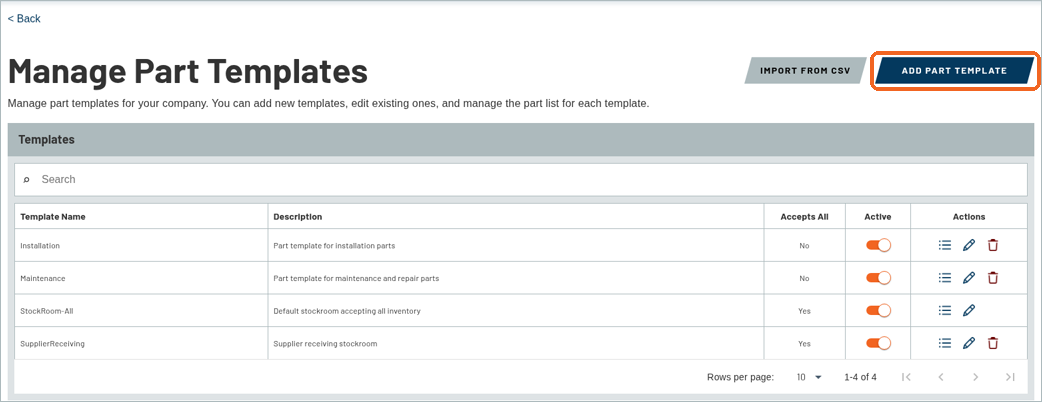
Task: Focus the Search templates input field
Action: pos(520,179)
